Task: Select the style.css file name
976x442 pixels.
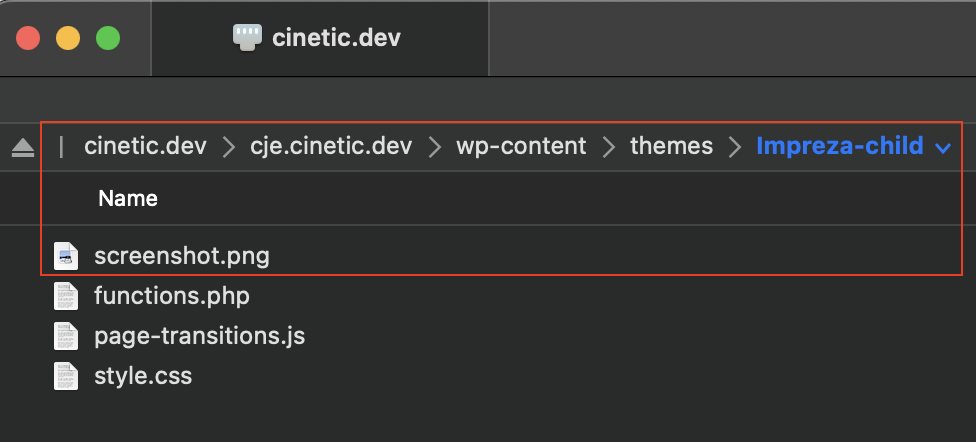Action: pyautogui.click(x=142, y=376)
